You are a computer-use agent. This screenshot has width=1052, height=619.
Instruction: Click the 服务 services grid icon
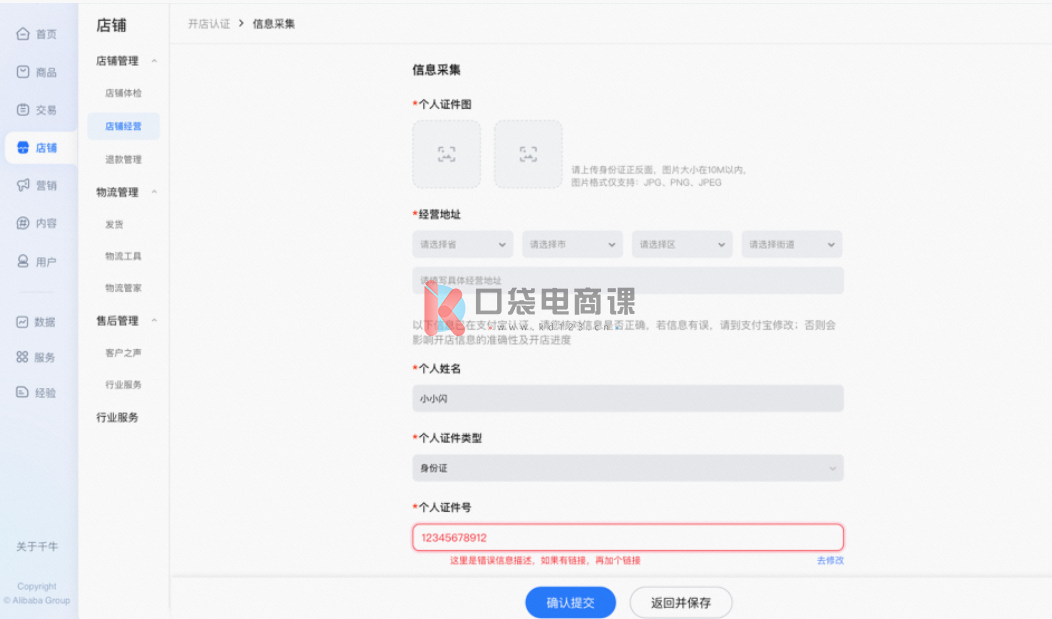click(x=23, y=357)
